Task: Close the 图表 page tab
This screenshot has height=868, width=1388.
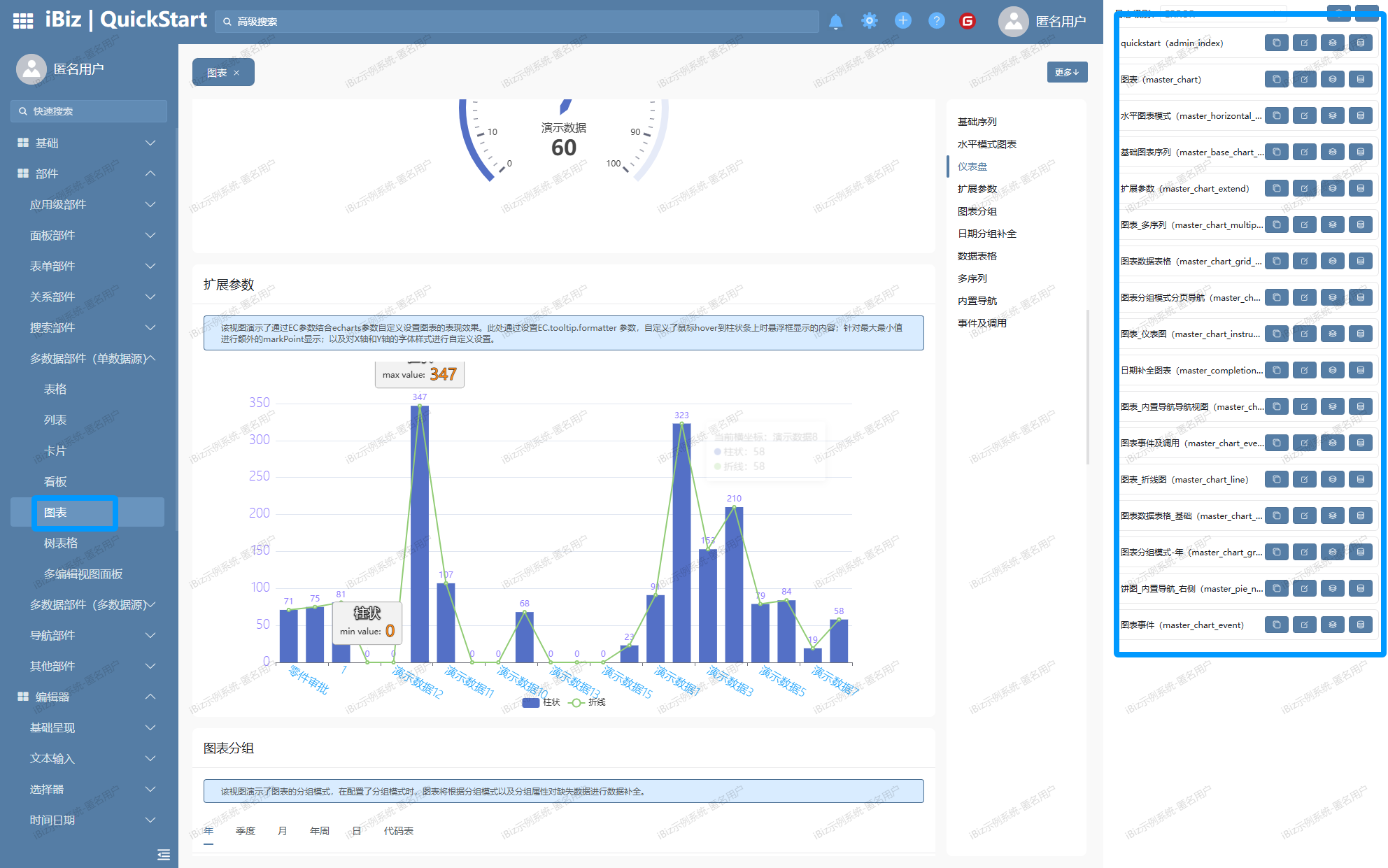Action: [x=236, y=73]
